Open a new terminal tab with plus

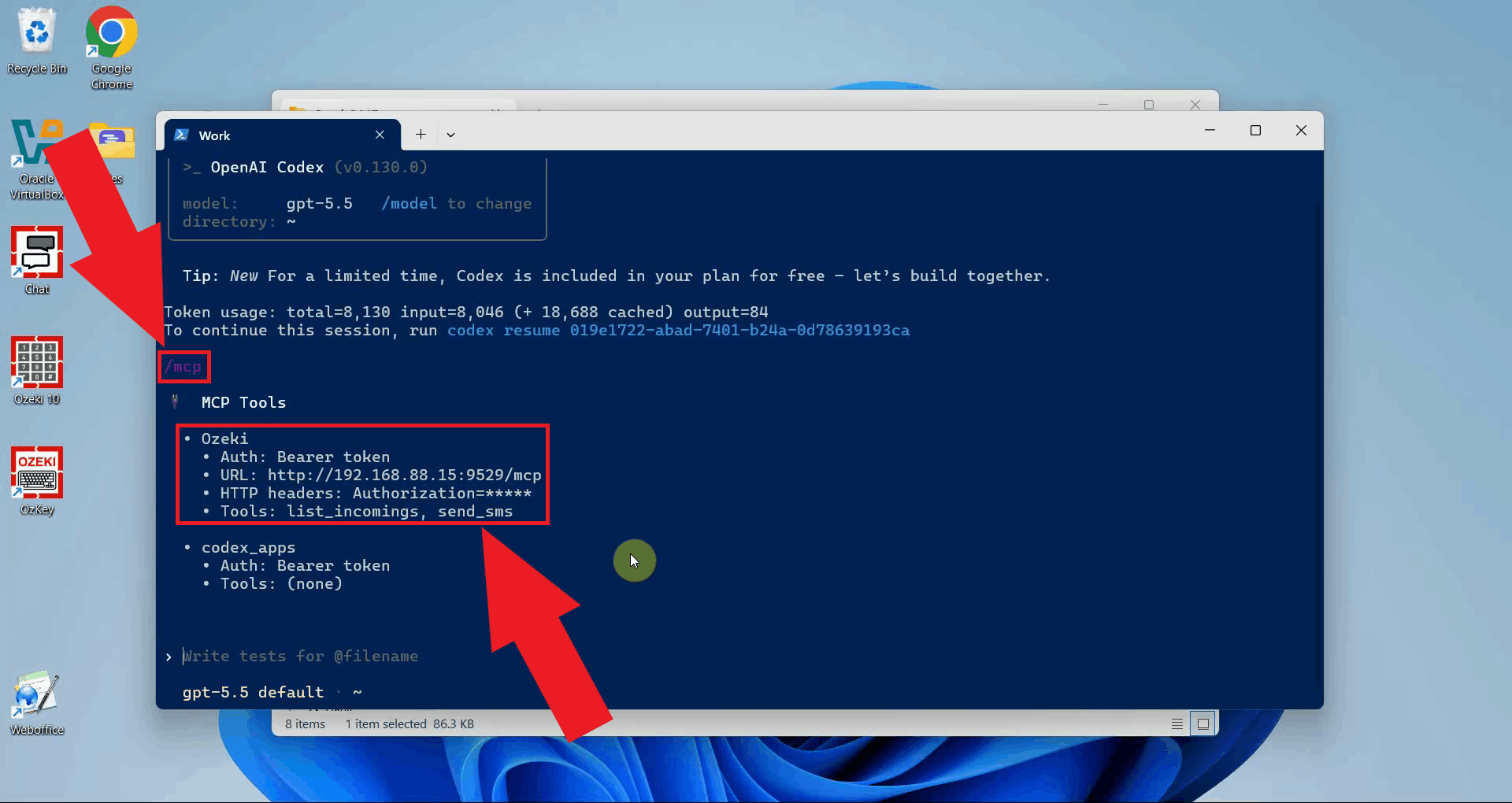pyautogui.click(x=421, y=135)
